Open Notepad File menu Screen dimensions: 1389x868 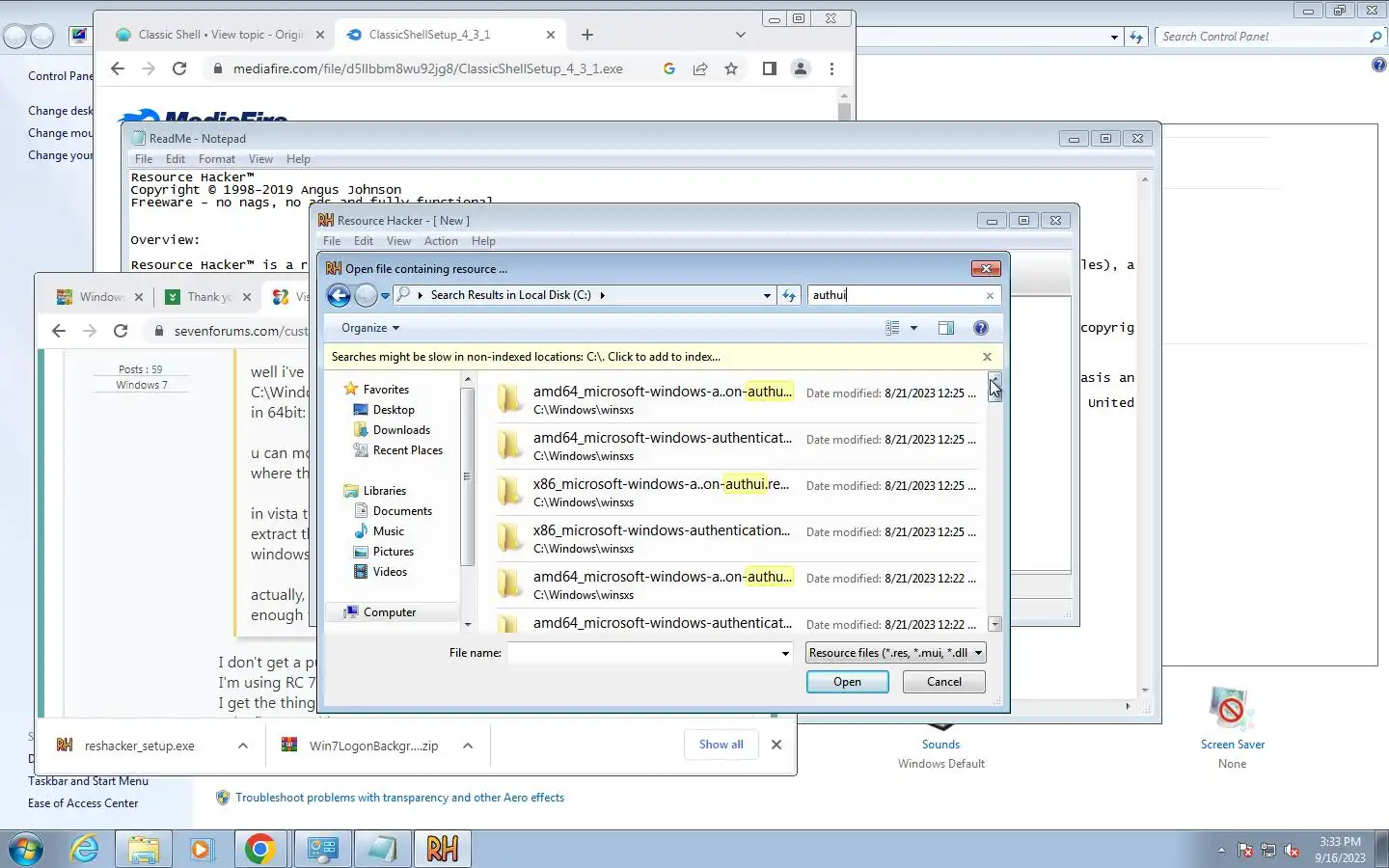point(144,159)
